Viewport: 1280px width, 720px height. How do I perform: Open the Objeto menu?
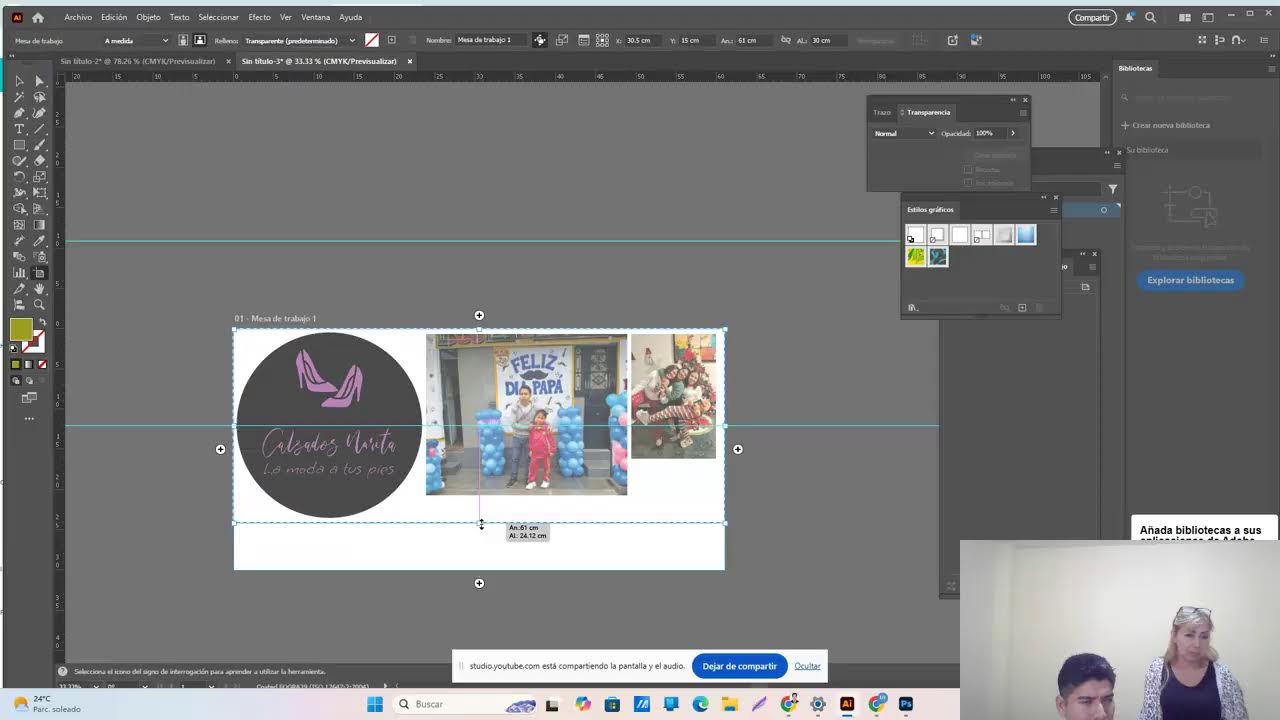click(x=148, y=17)
